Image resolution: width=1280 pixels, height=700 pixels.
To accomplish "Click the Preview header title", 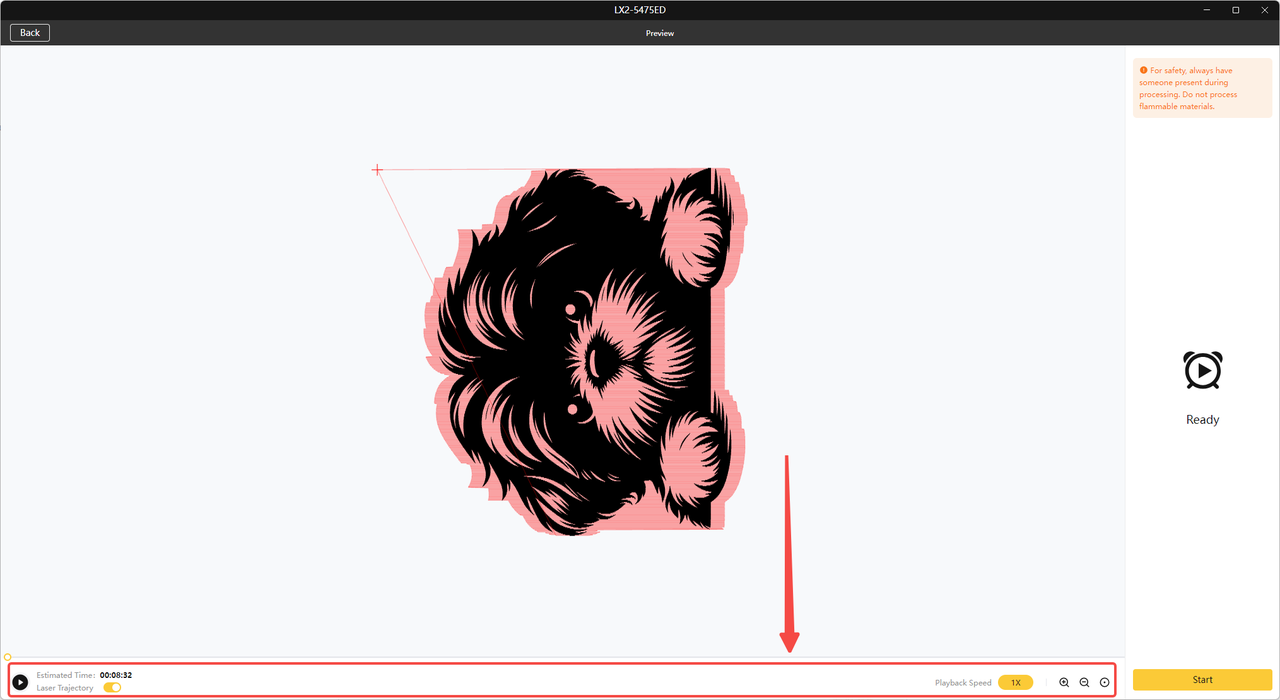I will pos(660,33).
